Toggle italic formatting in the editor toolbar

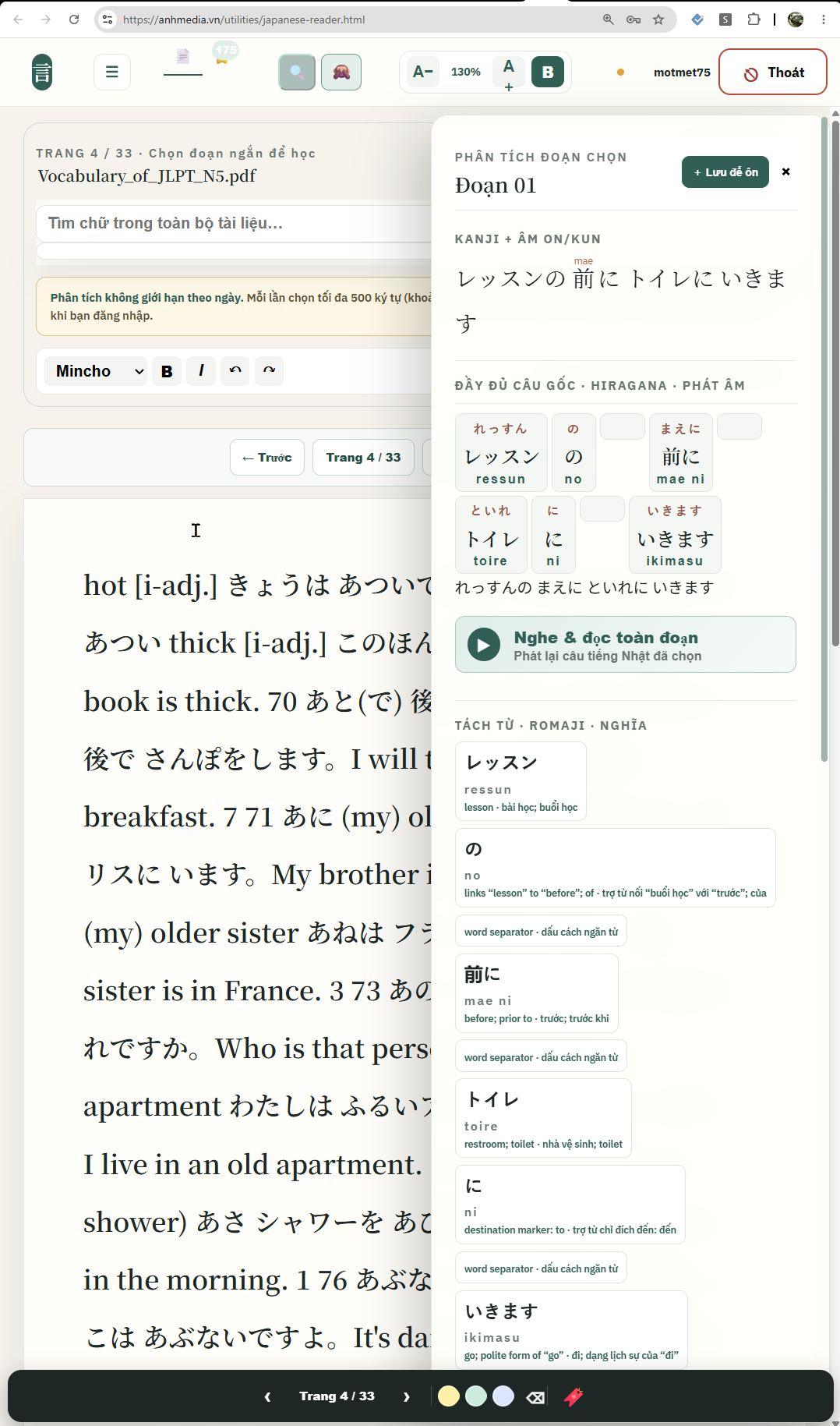coord(201,371)
